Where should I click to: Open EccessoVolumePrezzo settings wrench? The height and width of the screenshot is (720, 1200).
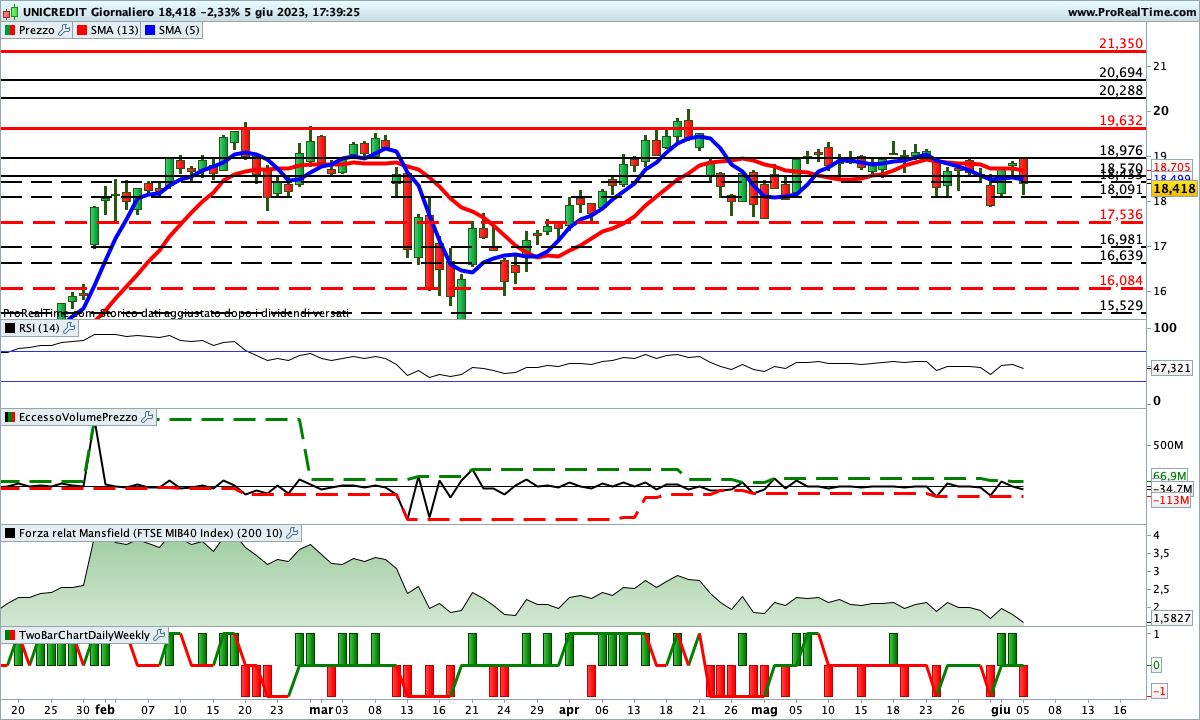(x=148, y=417)
